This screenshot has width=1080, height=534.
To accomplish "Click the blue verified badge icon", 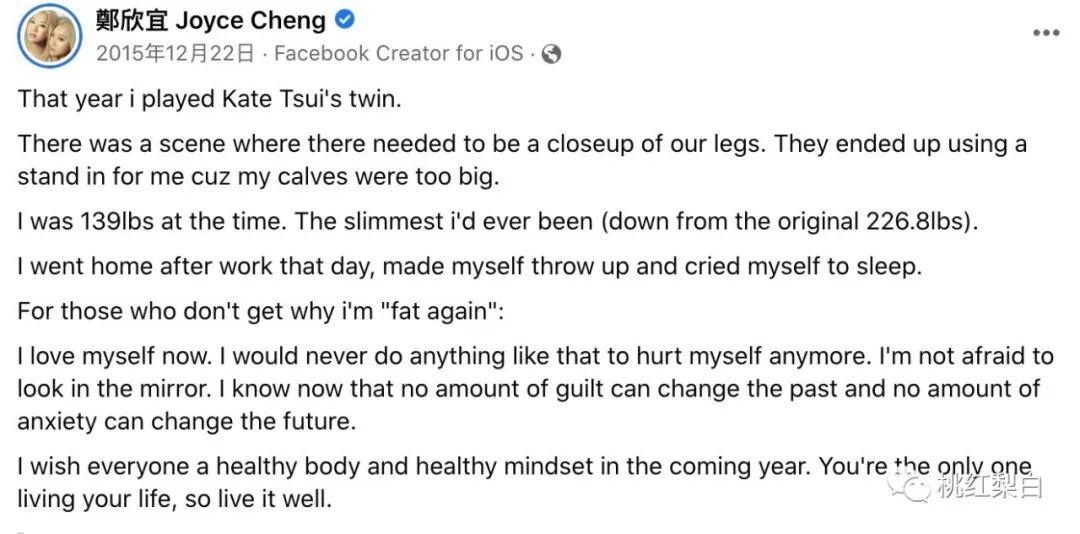I will 344,21.
